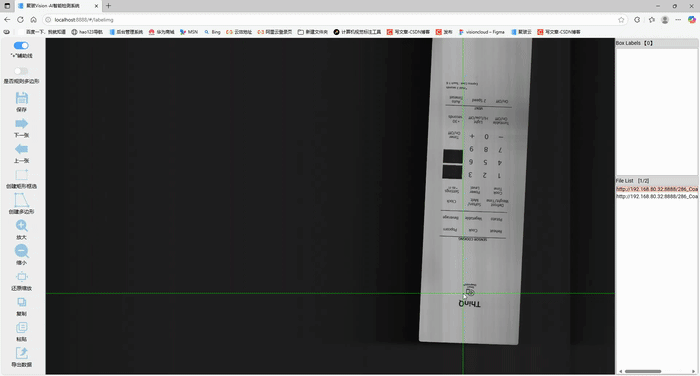The width and height of the screenshot is (700, 376).
Task: Select the first highlighted URL in File List
Action: tap(657, 189)
